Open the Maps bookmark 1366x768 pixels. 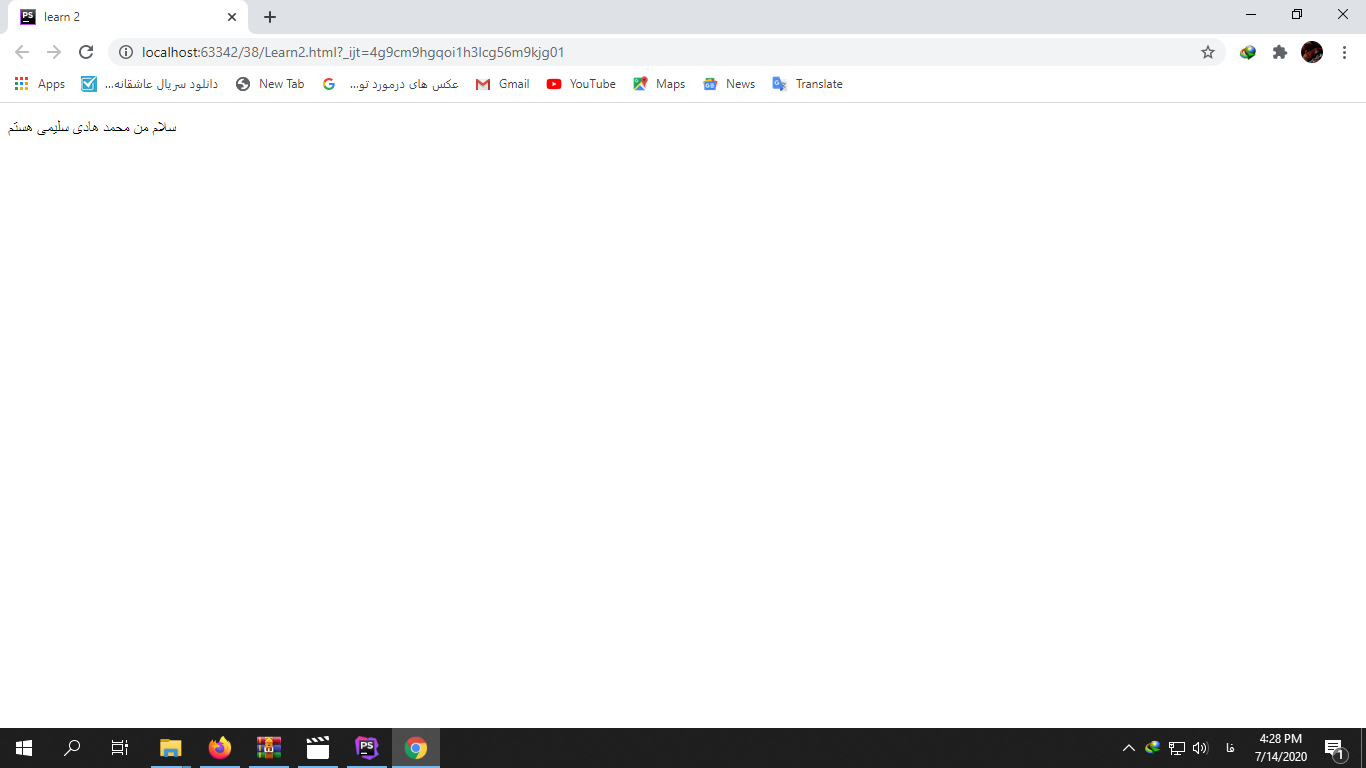tap(659, 84)
